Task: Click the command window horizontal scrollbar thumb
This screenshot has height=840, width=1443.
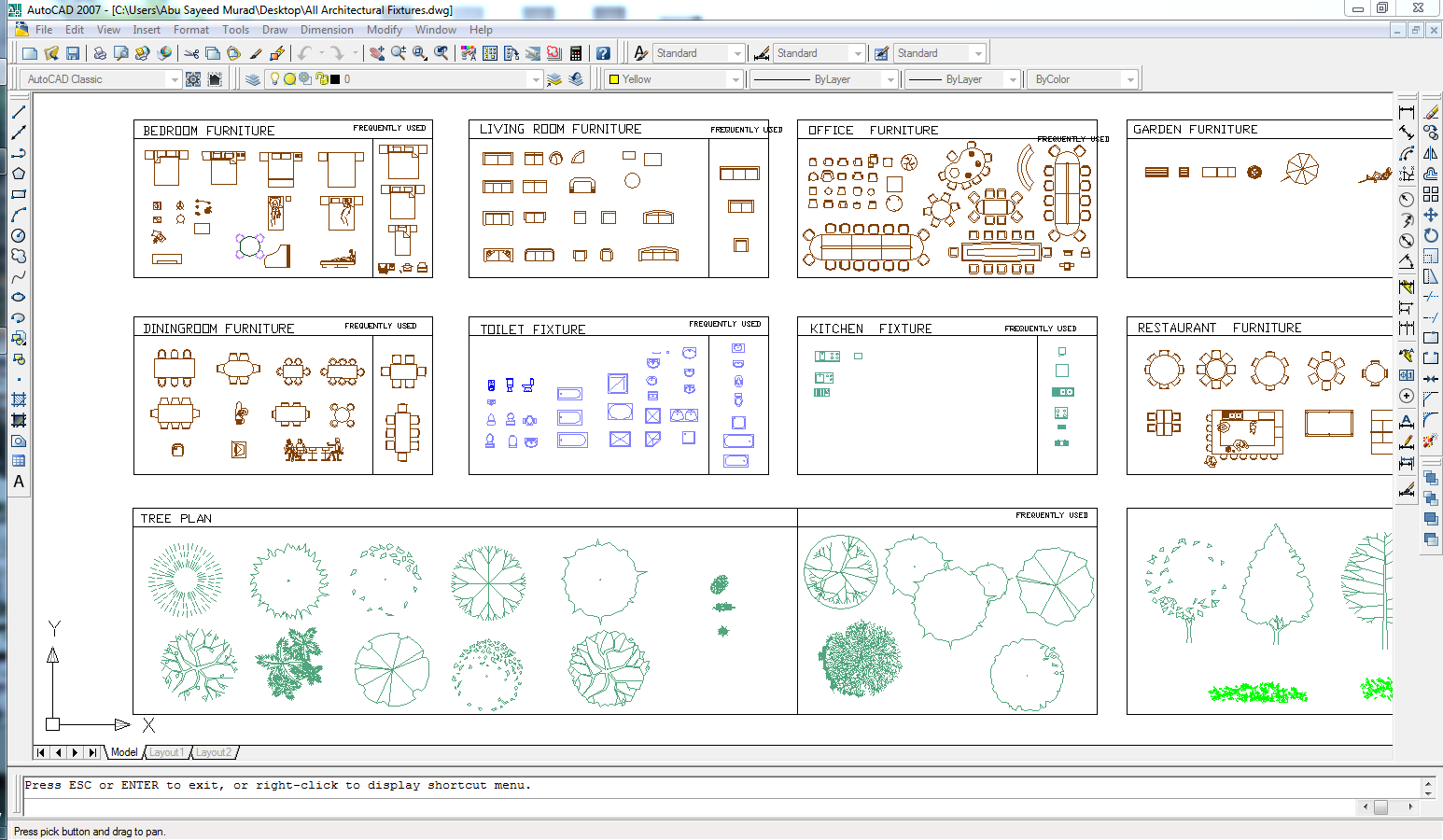Action: point(1381,806)
